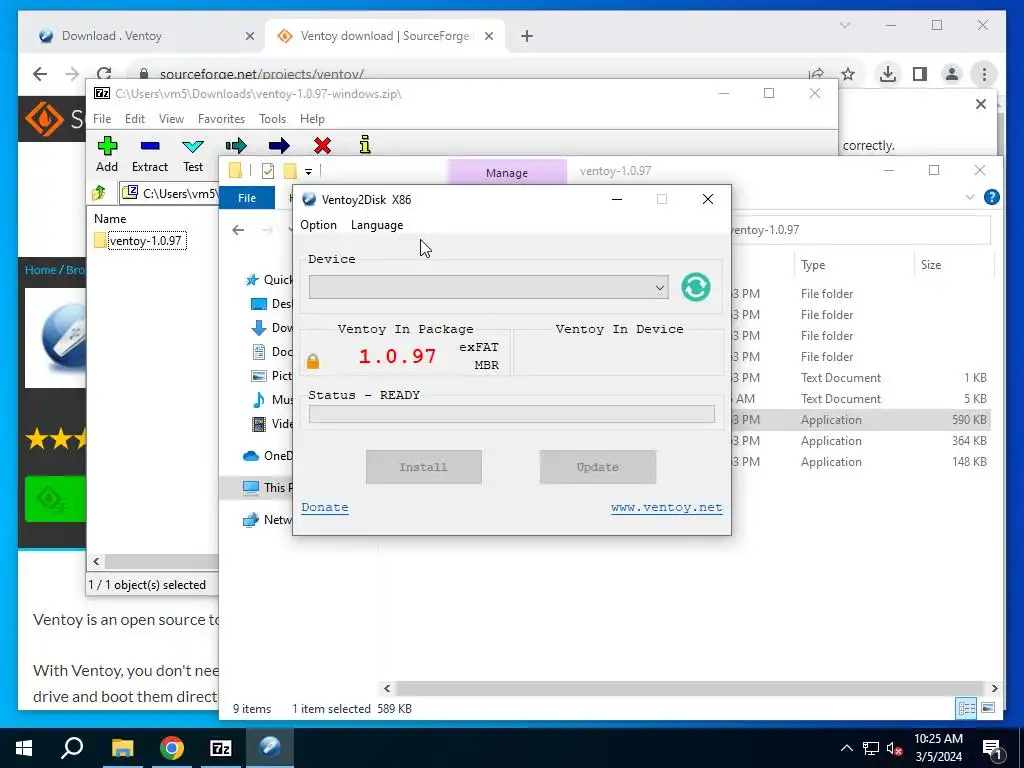1024x768 pixels.
Task: Select the 364 KB Application row
Action: pos(861,441)
